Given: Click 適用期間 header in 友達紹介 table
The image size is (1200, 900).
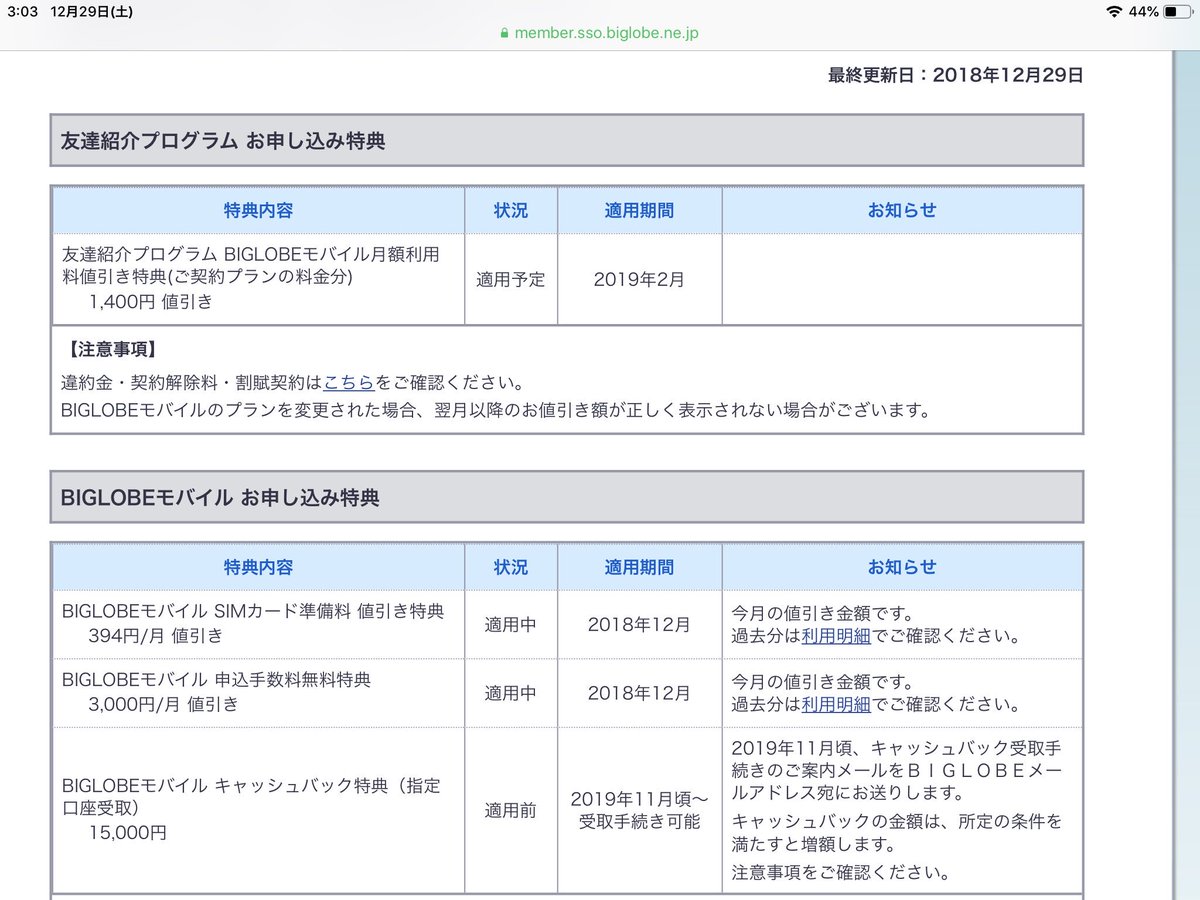Looking at the screenshot, I should click(x=639, y=210).
